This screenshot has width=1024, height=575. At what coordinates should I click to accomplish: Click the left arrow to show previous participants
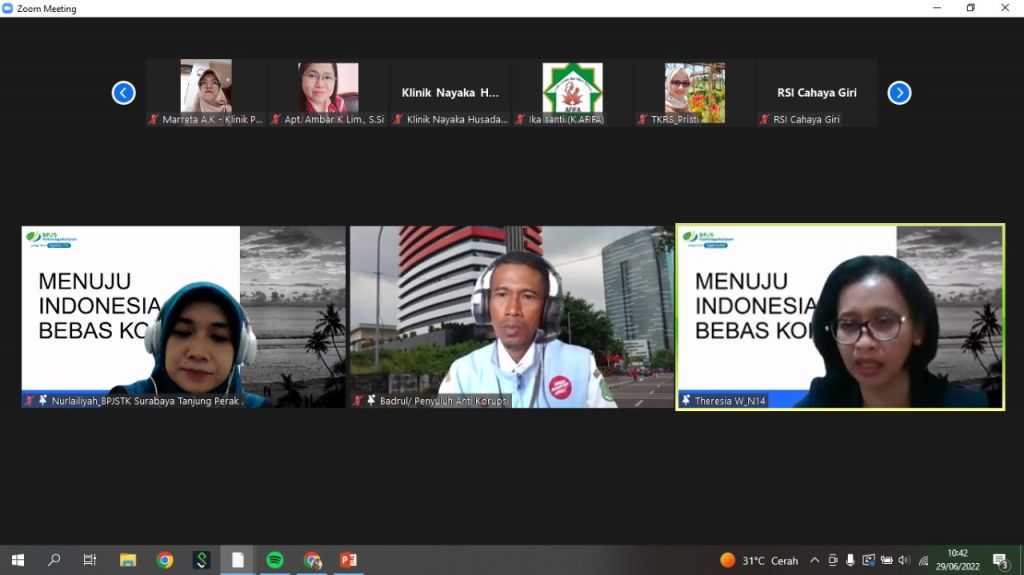[123, 93]
